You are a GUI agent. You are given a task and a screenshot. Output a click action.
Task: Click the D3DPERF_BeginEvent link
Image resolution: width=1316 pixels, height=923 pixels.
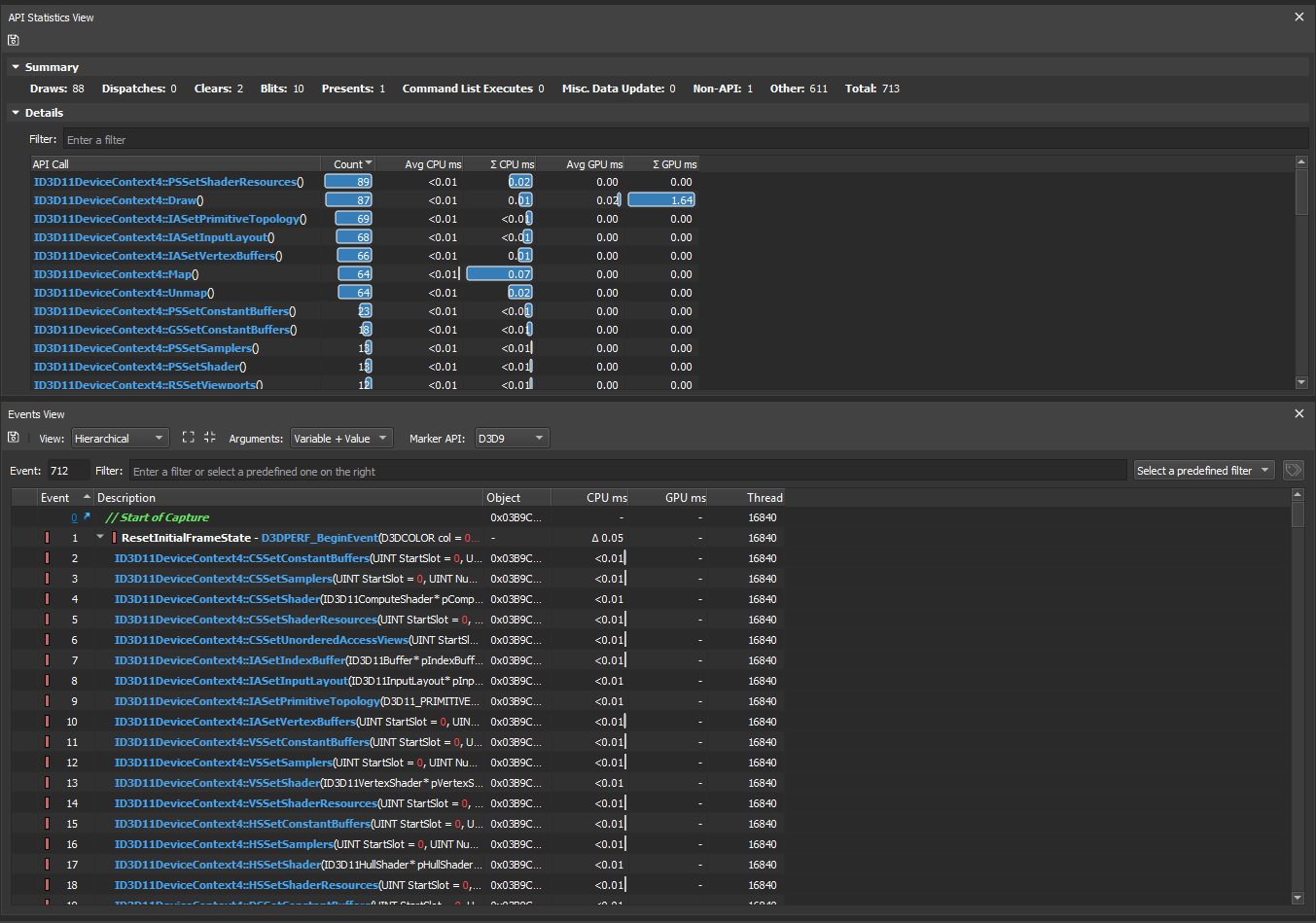tap(319, 537)
